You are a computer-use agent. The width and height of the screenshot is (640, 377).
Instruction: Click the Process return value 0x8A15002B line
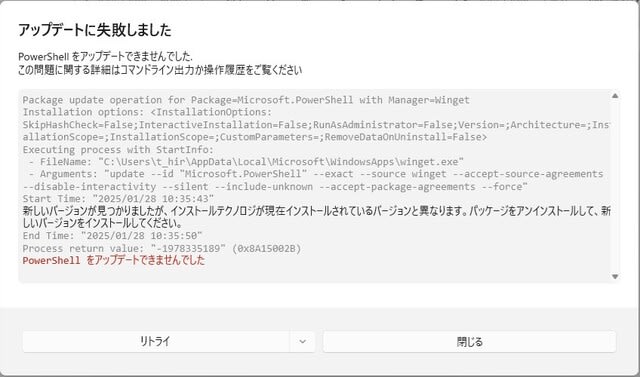point(162,248)
